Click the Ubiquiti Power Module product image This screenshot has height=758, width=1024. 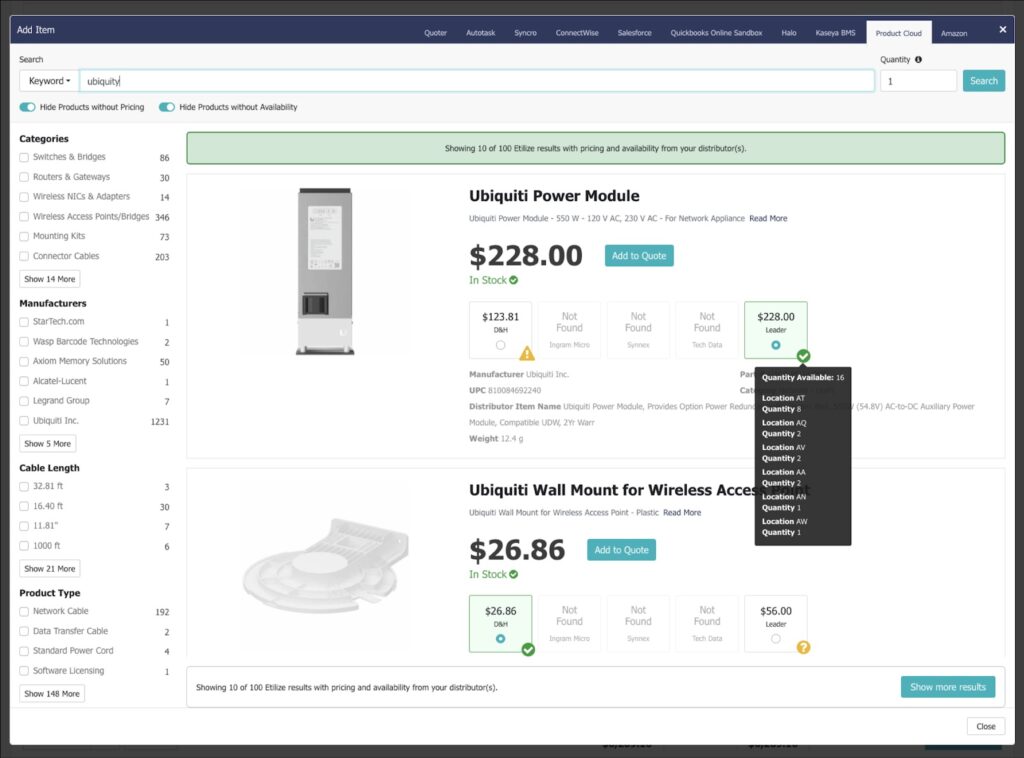325,272
